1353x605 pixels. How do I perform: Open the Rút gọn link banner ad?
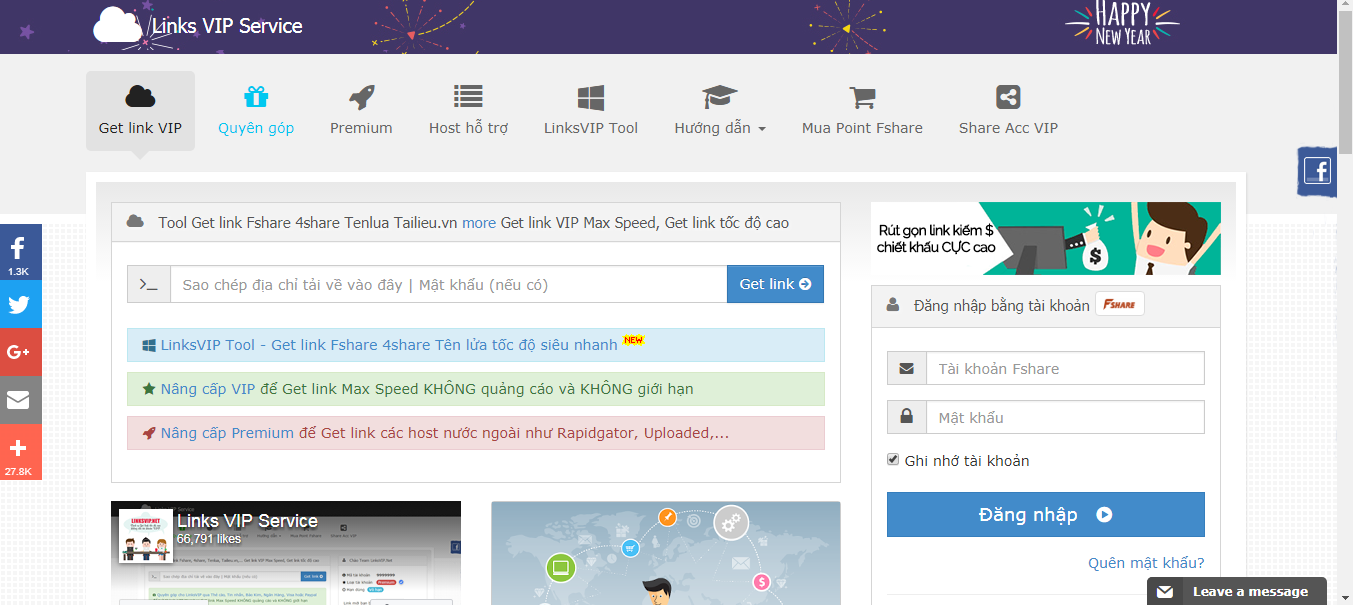pos(1045,238)
